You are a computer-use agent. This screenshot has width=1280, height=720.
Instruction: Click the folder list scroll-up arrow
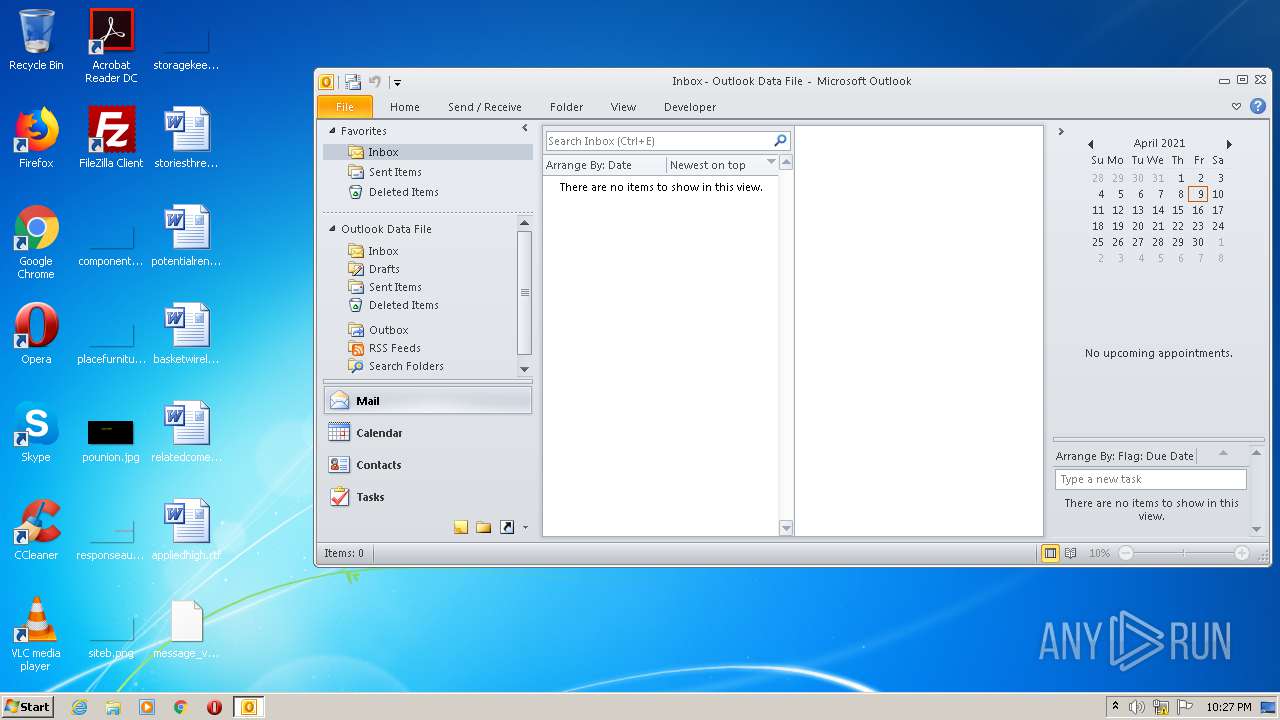[x=524, y=223]
